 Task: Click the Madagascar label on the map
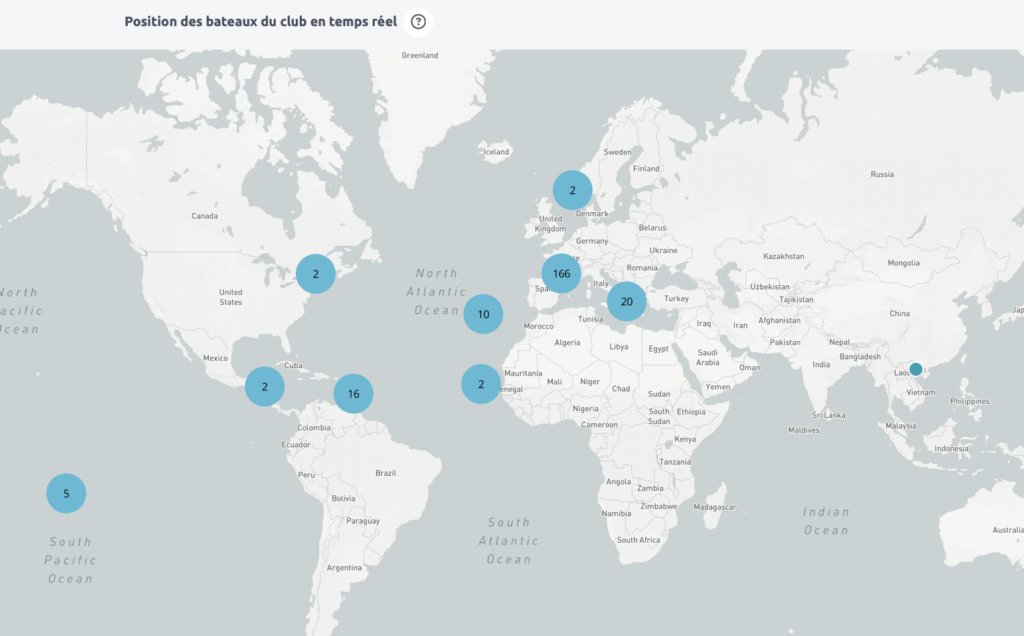[714, 507]
